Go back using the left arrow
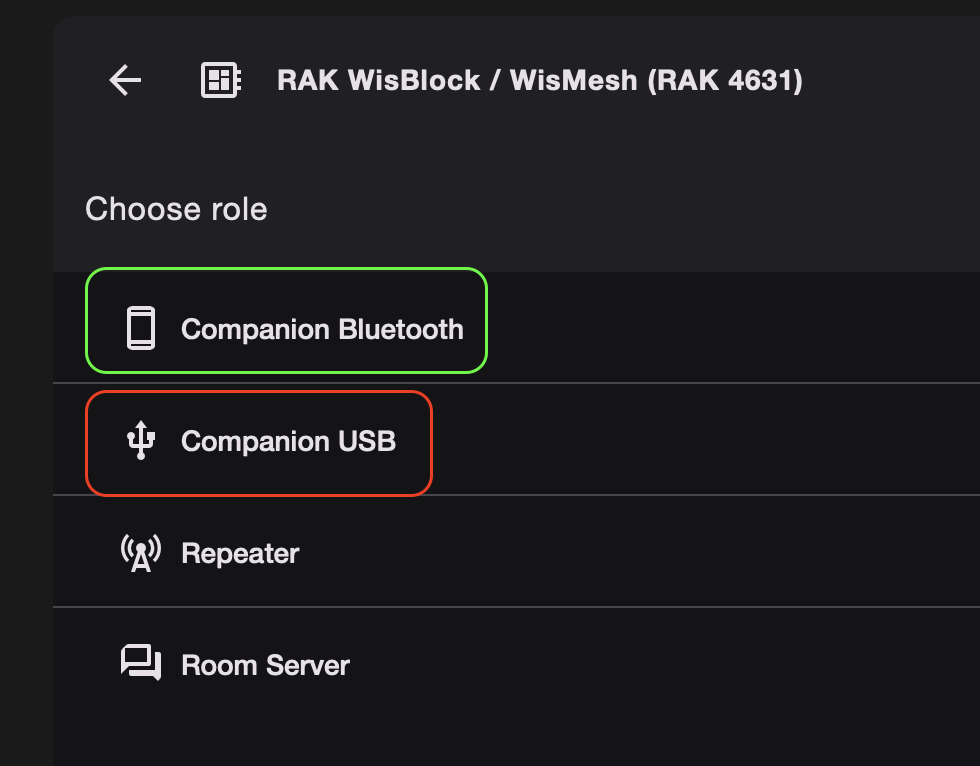 pos(125,80)
